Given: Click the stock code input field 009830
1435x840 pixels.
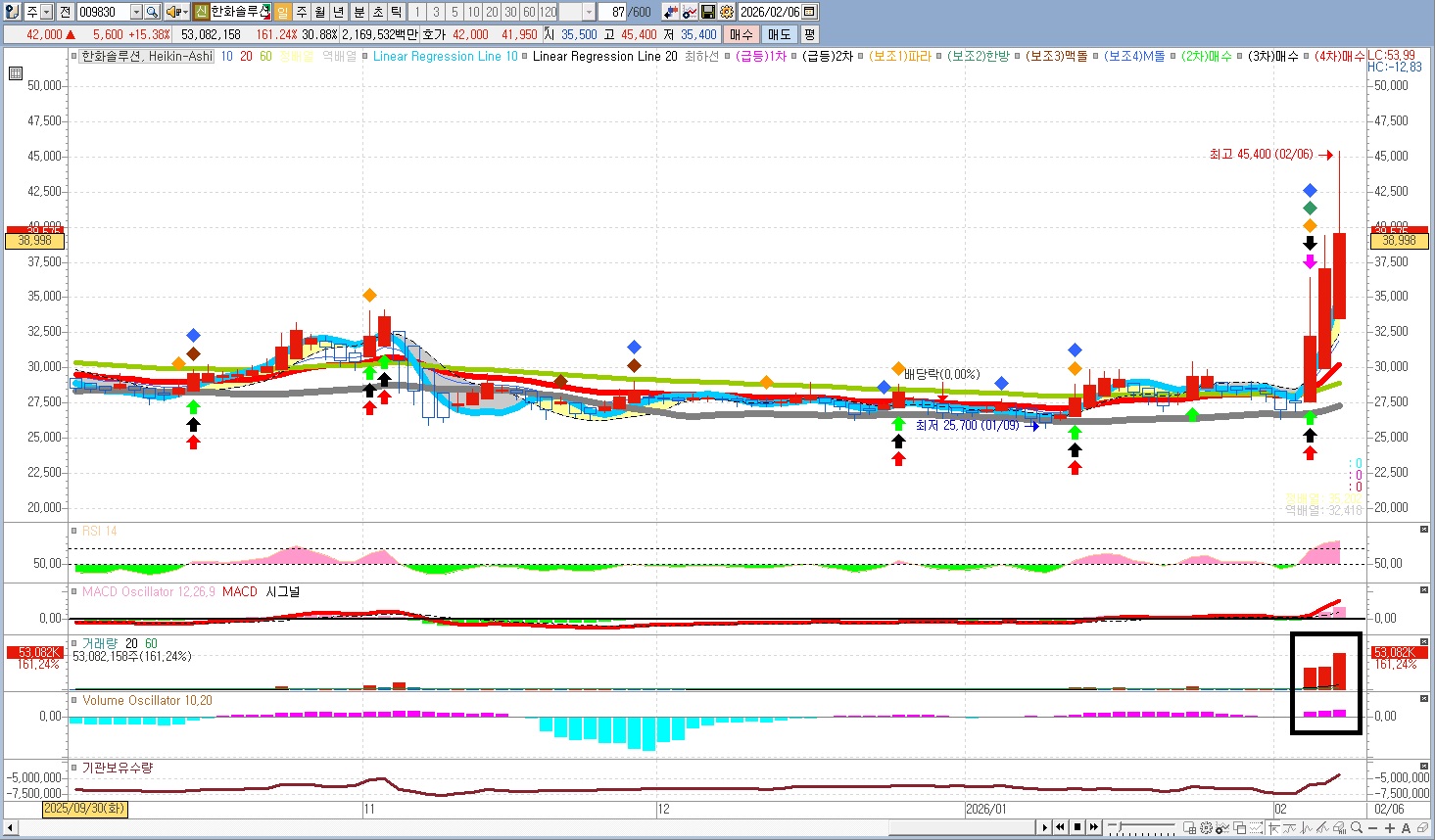Looking at the screenshot, I should coord(103,12).
